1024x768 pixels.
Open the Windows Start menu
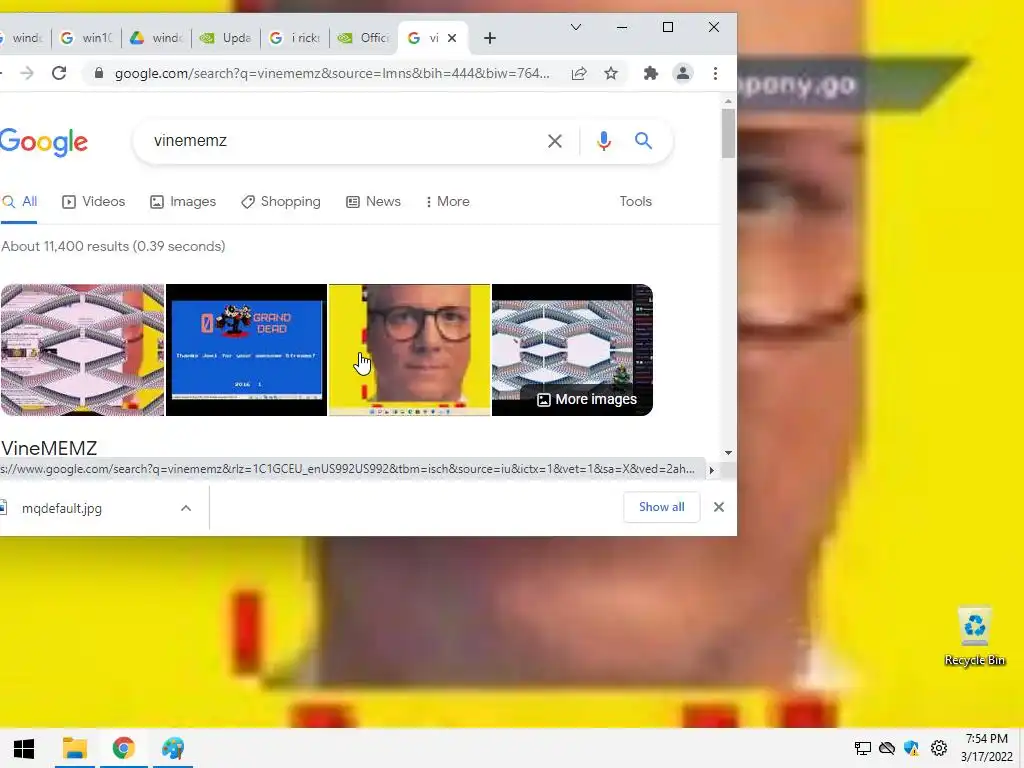24,748
